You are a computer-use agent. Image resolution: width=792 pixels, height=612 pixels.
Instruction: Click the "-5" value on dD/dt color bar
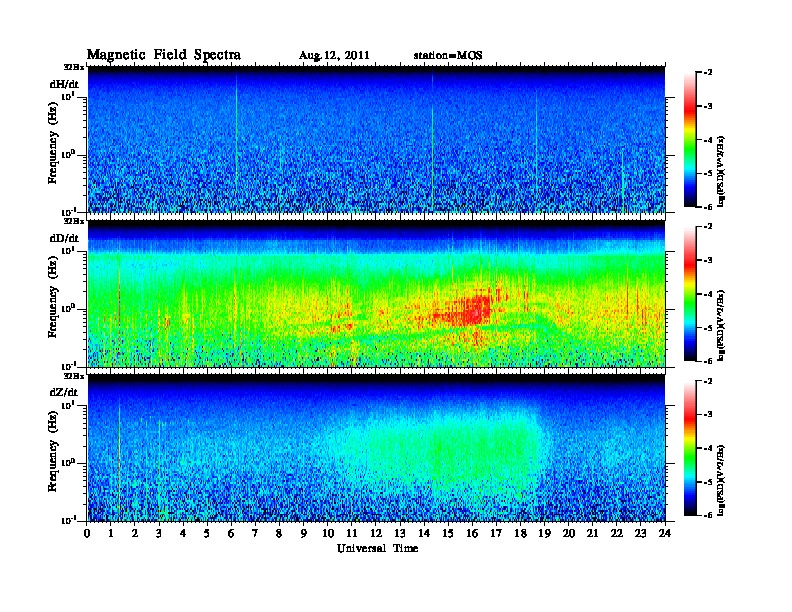[x=708, y=328]
